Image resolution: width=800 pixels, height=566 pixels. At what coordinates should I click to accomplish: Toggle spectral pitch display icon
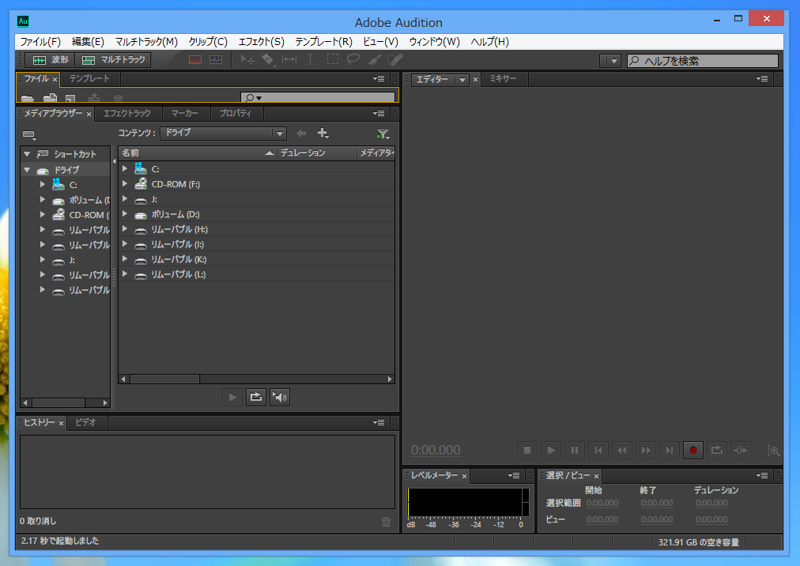(216, 60)
